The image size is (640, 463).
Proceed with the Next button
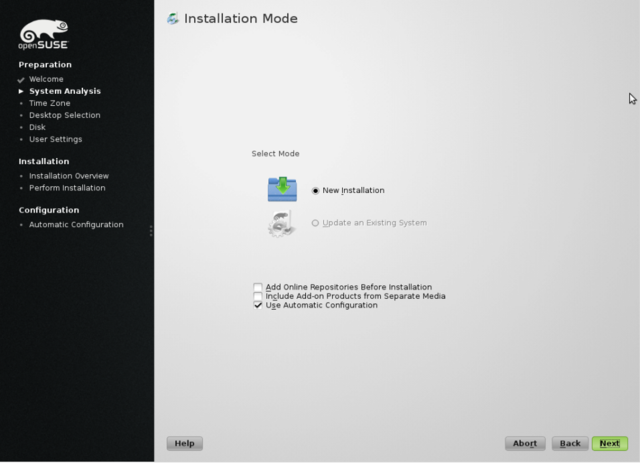pyautogui.click(x=610, y=443)
